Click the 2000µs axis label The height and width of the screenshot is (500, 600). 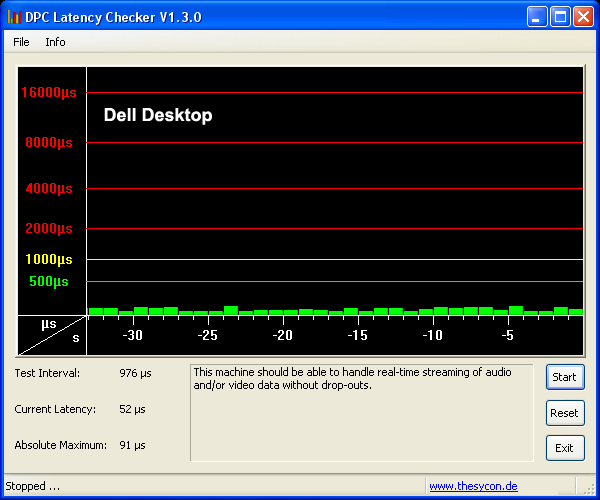tap(49, 228)
